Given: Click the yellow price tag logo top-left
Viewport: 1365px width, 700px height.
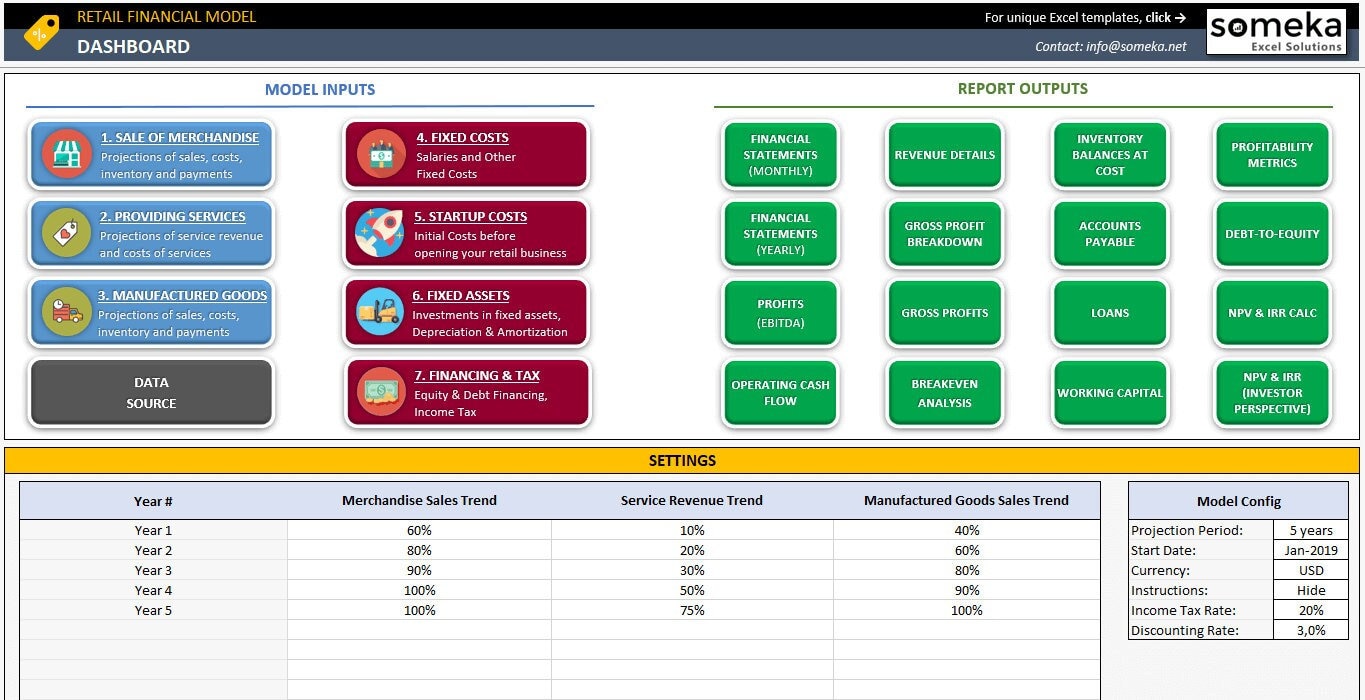Looking at the screenshot, I should point(42,31).
